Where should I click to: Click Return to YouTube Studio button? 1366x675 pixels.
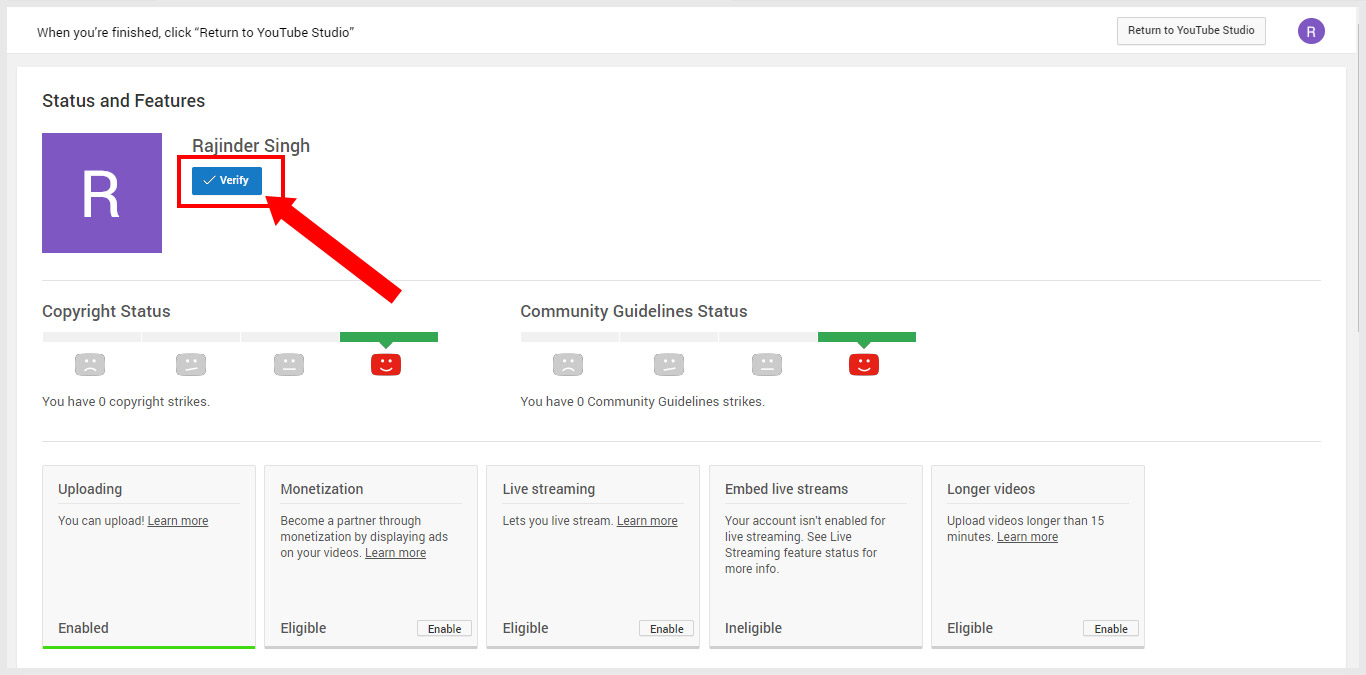pyautogui.click(x=1191, y=31)
